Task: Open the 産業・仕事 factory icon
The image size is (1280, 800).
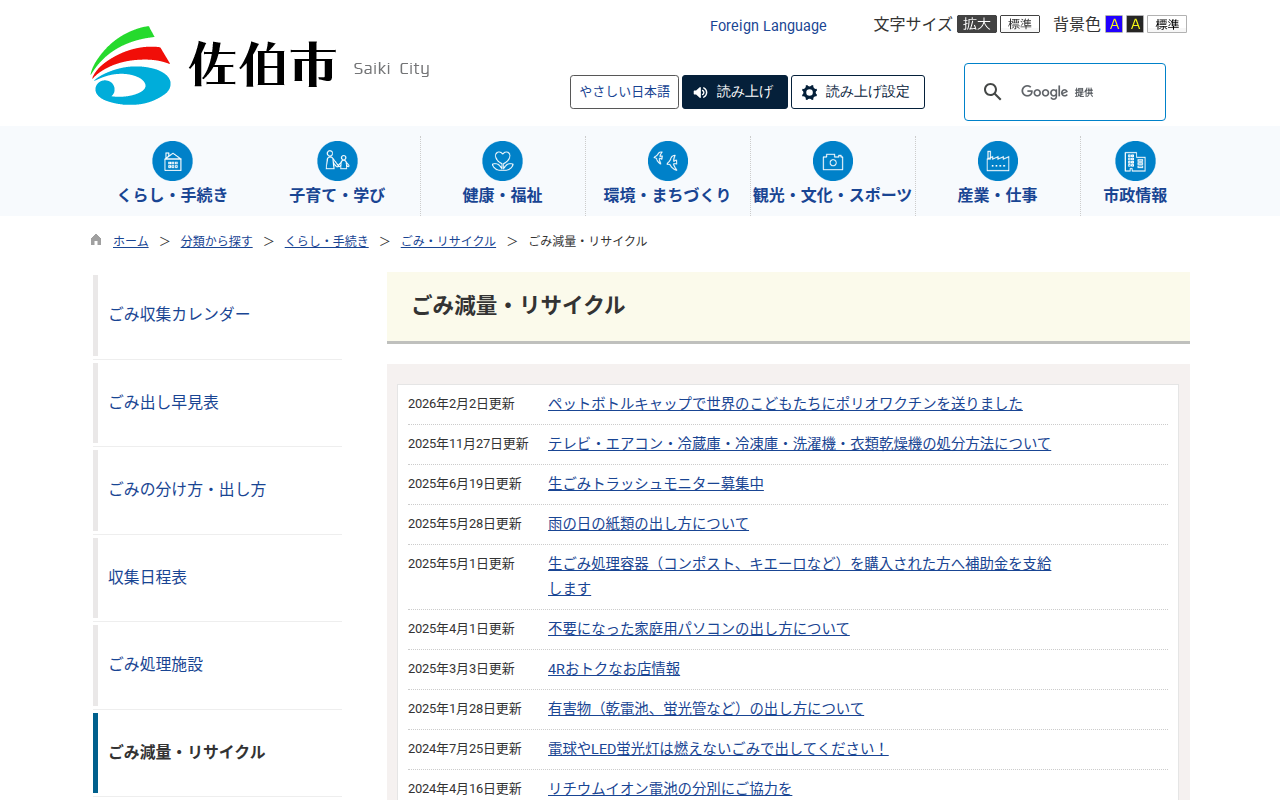Action: click(997, 161)
